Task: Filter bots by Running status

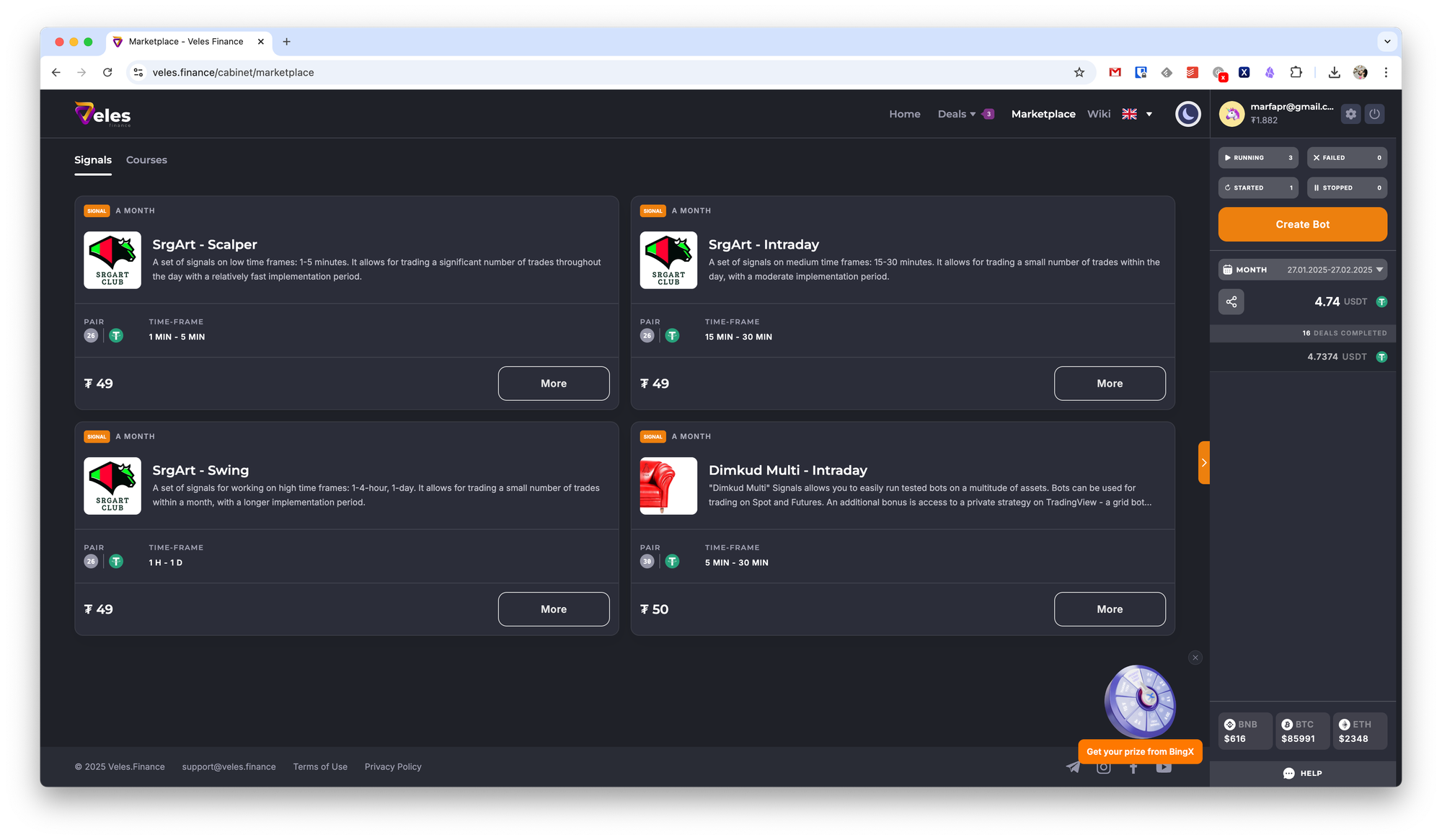Action: (x=1257, y=158)
